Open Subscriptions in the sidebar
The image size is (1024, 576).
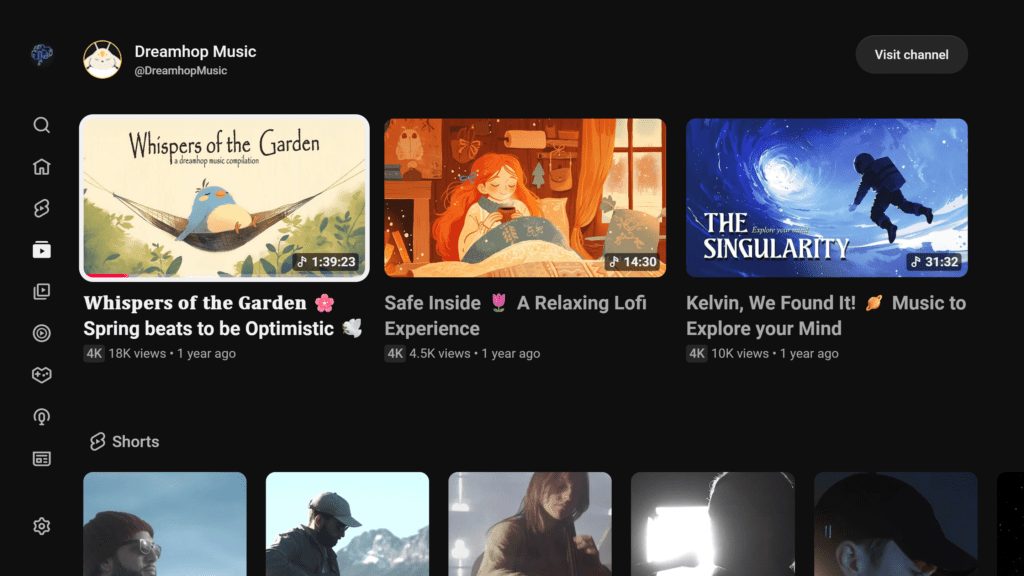(42, 250)
